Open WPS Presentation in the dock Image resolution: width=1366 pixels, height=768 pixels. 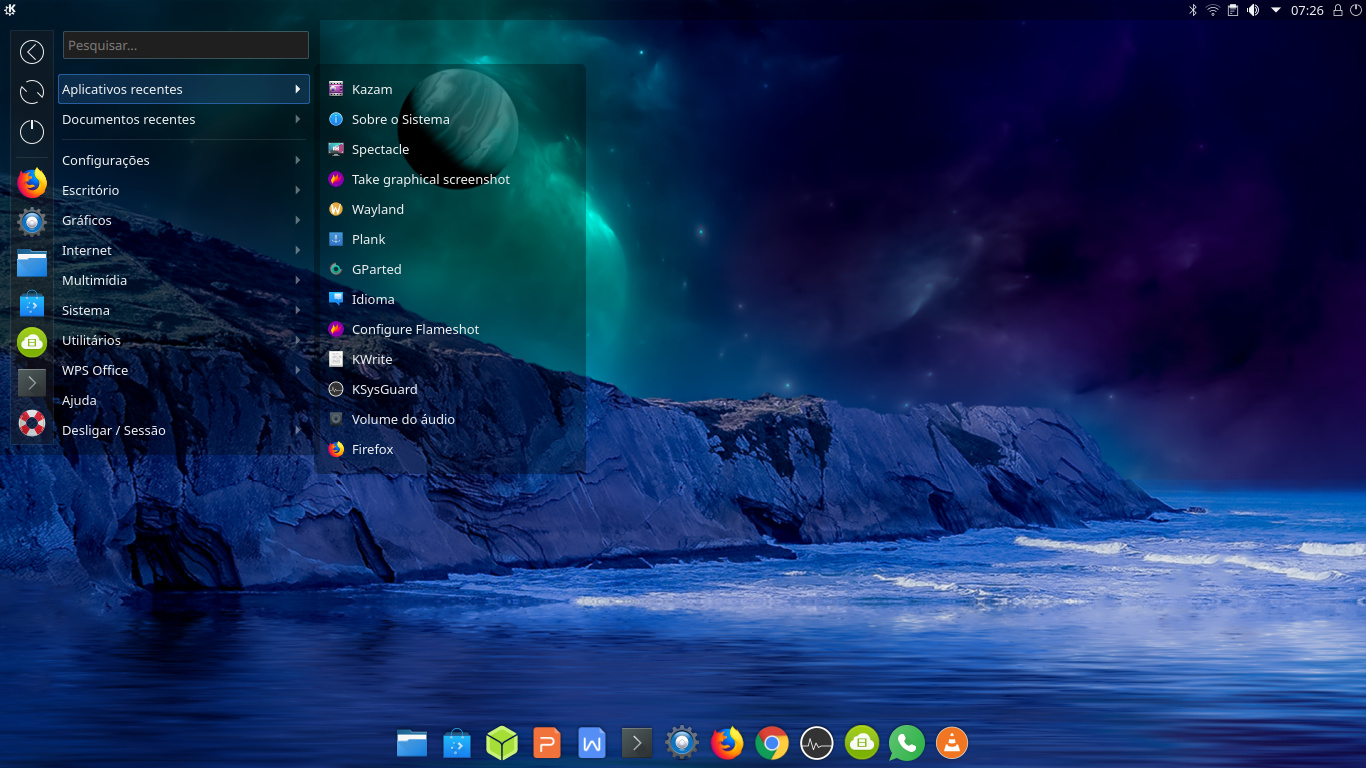547,743
